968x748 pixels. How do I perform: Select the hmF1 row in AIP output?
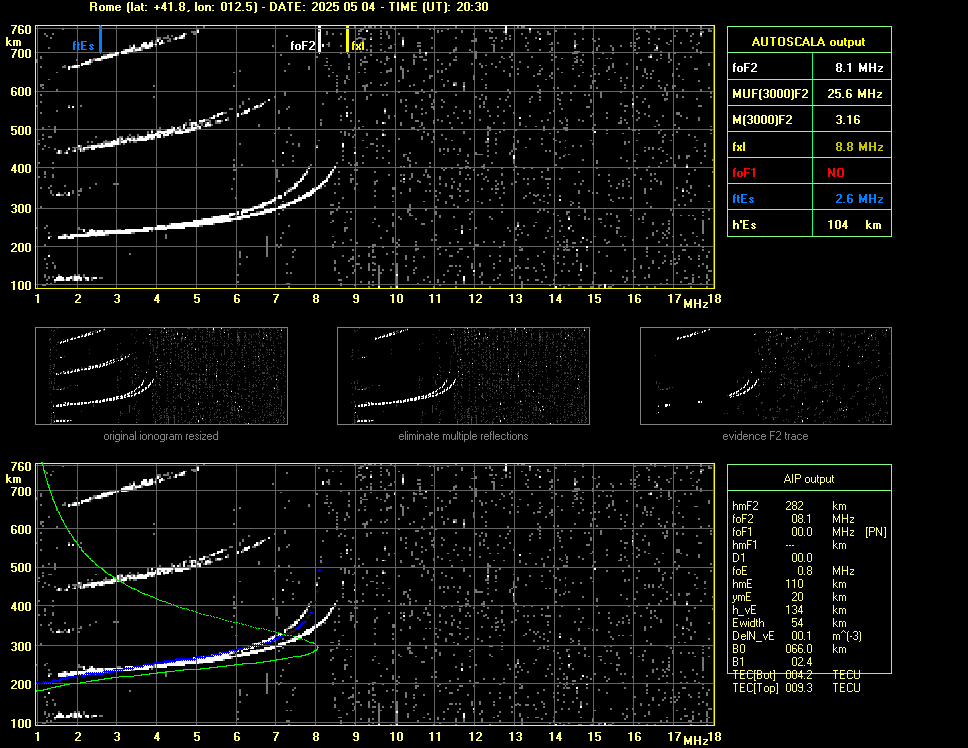tap(789, 545)
